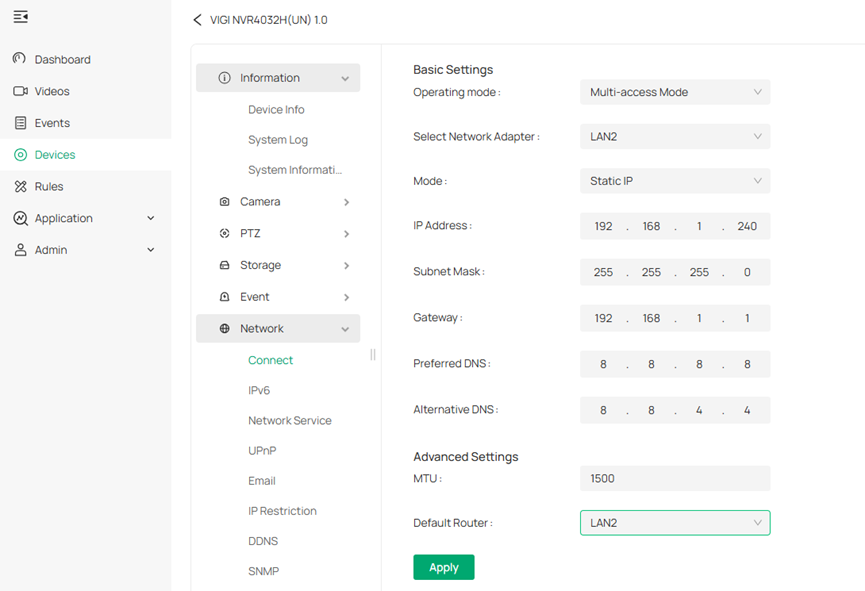Open the Operating mode dropdown
The height and width of the screenshot is (591, 865).
pyautogui.click(x=675, y=91)
